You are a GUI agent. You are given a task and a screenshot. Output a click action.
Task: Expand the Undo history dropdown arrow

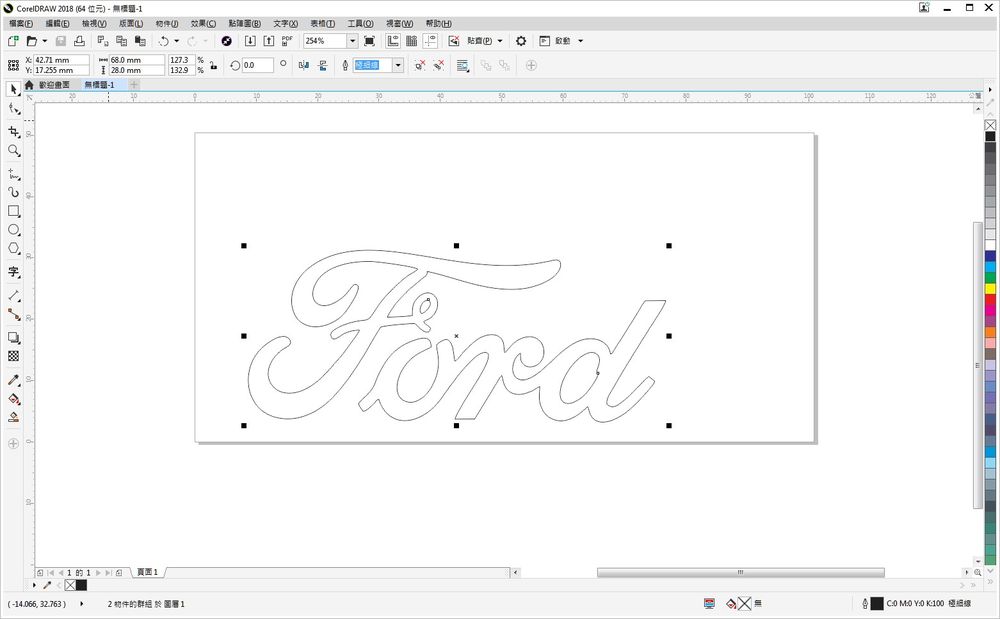pos(177,41)
